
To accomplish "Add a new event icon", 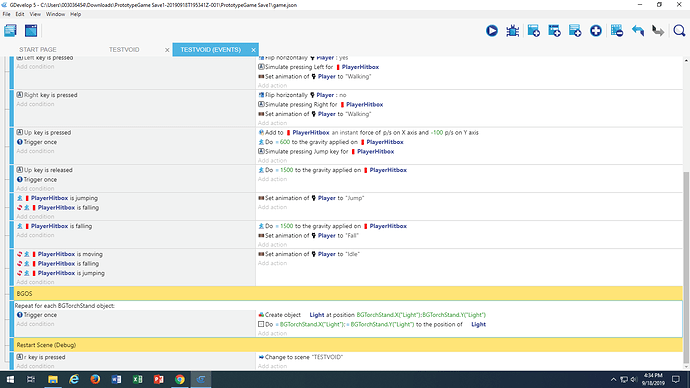I will 533,30.
